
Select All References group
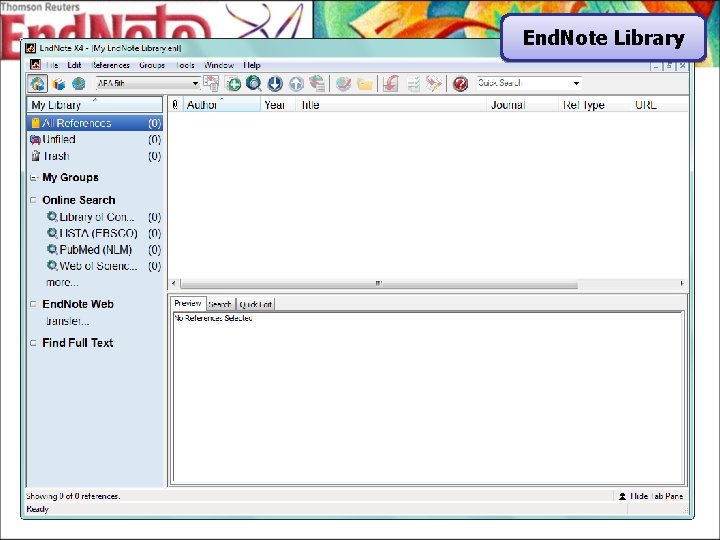(95, 123)
